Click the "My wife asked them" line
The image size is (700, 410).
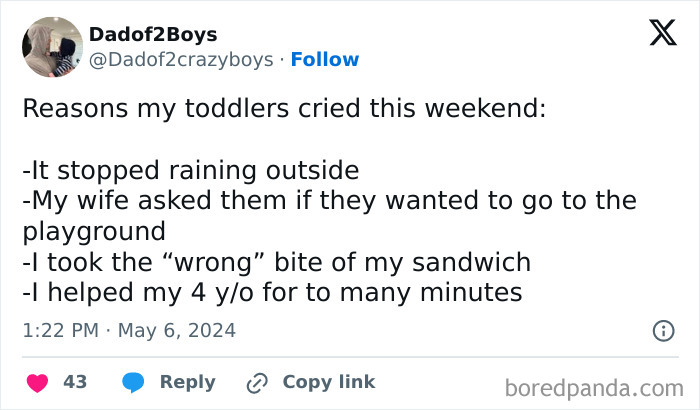click(329, 201)
